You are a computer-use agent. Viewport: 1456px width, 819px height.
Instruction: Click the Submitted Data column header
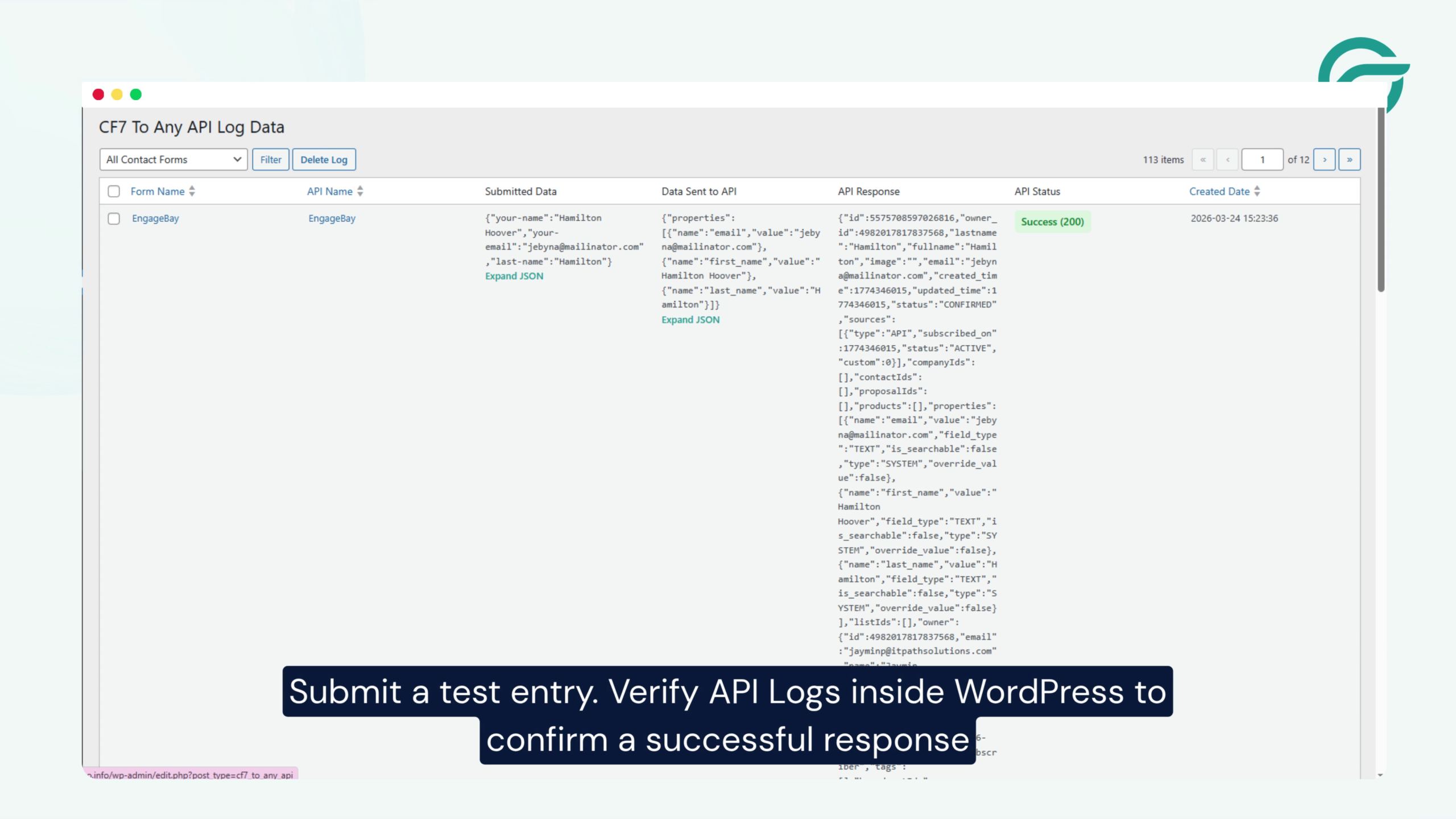pos(521,192)
